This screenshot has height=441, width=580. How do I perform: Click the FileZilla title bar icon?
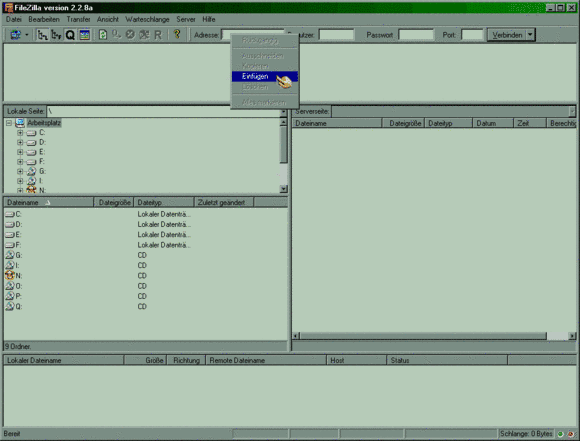click(8, 8)
